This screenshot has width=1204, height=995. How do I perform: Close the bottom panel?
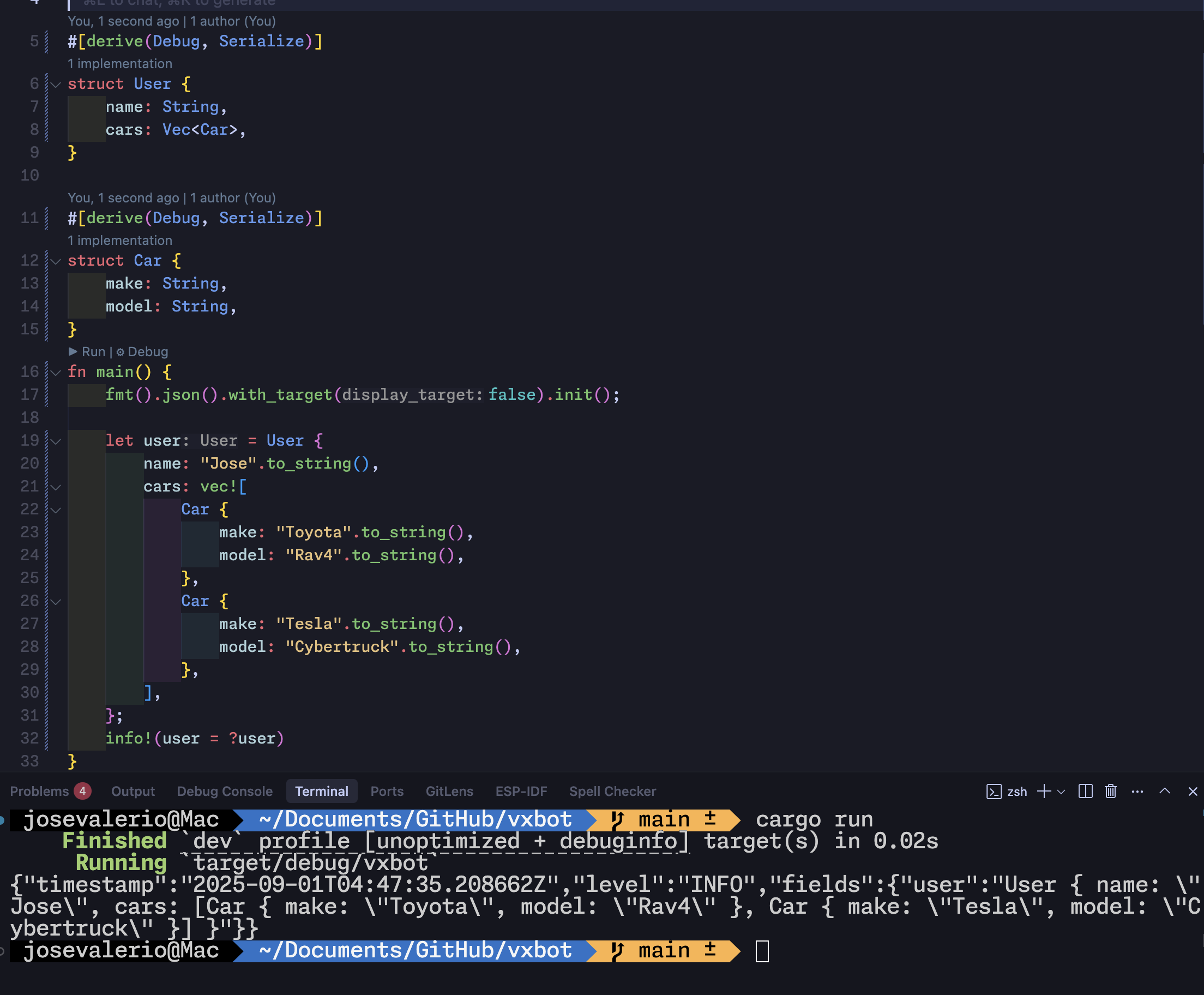pos(1193,792)
